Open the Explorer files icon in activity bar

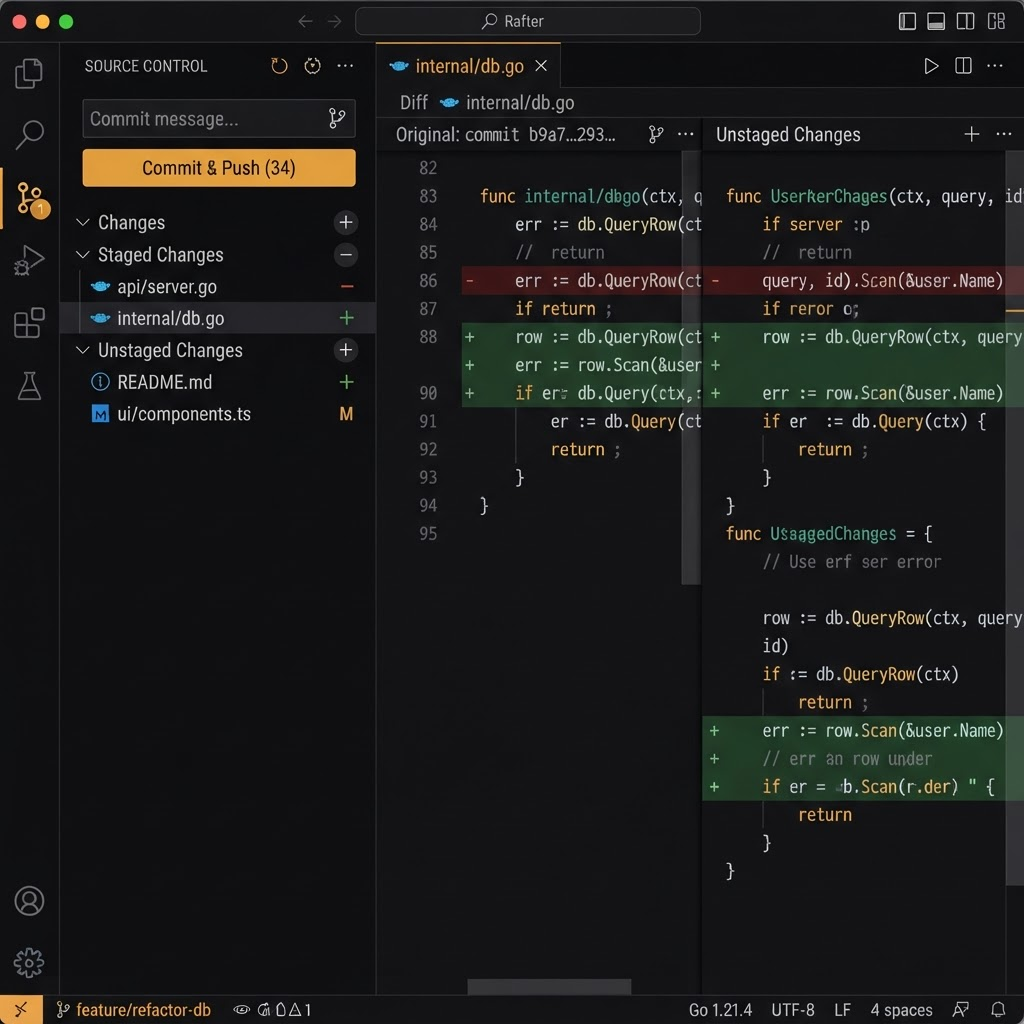coord(29,72)
